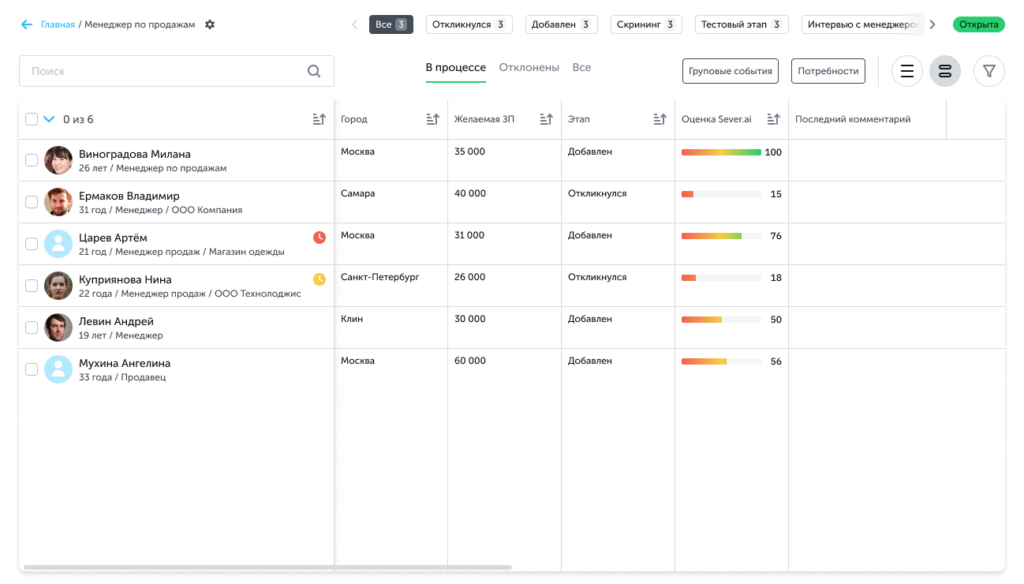This screenshot has width=1024, height=584.
Task: Open the filter funnel icon
Action: pyautogui.click(x=989, y=71)
